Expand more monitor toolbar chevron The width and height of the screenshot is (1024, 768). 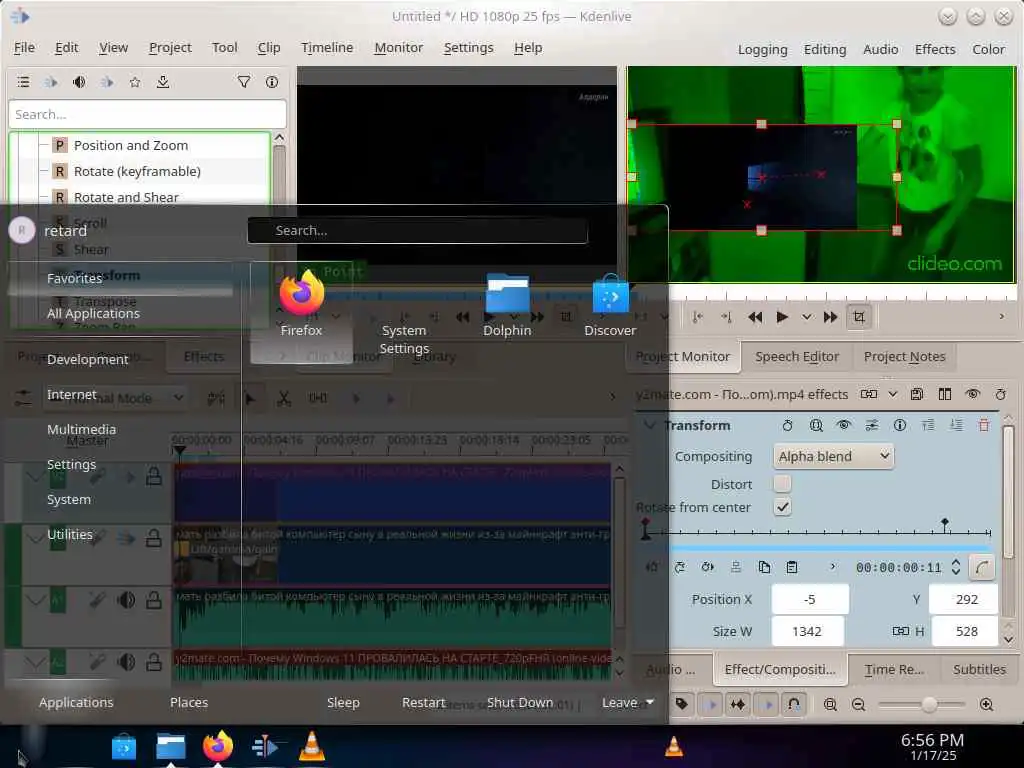point(1002,317)
